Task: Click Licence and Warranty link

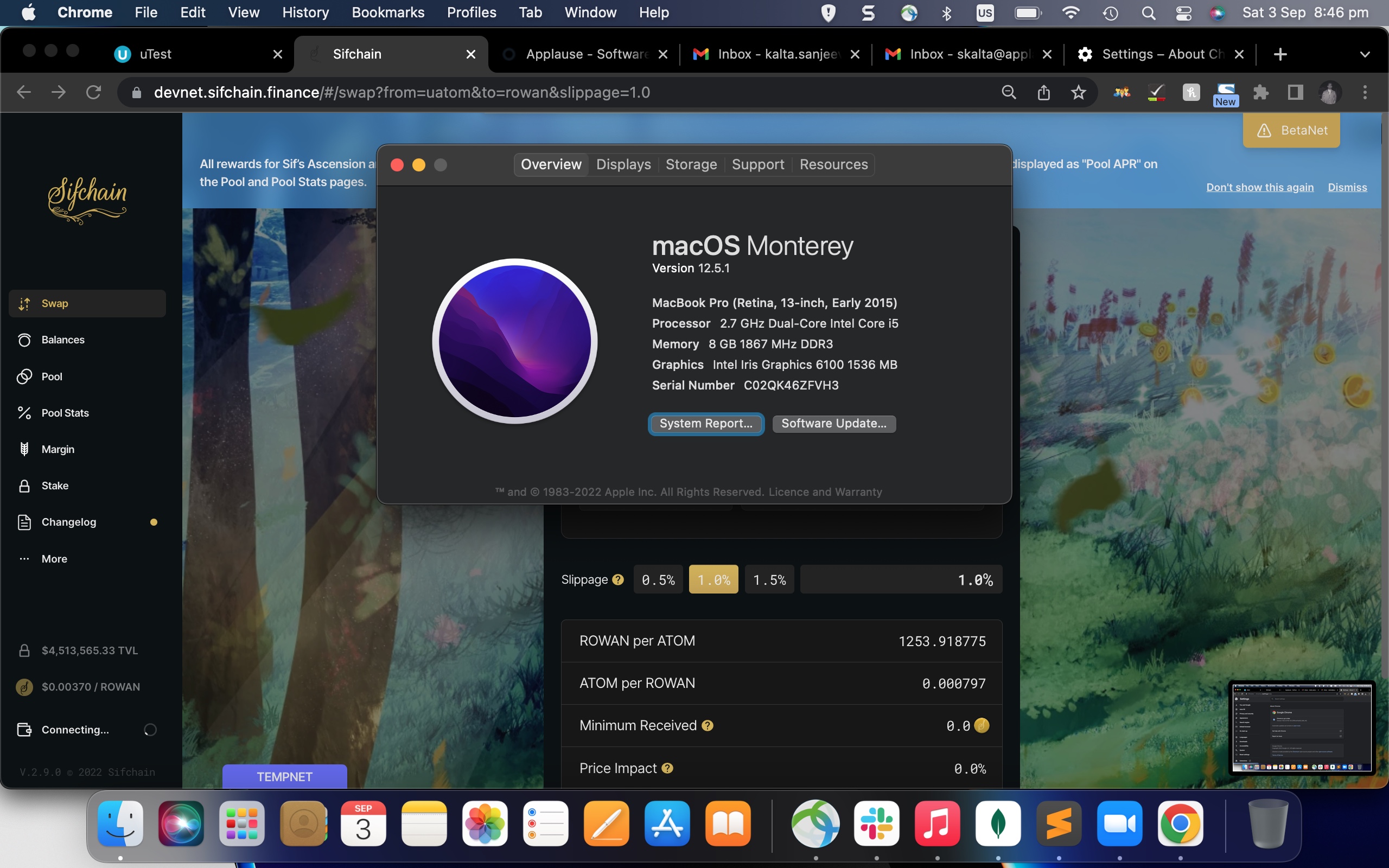Action: [x=825, y=492]
